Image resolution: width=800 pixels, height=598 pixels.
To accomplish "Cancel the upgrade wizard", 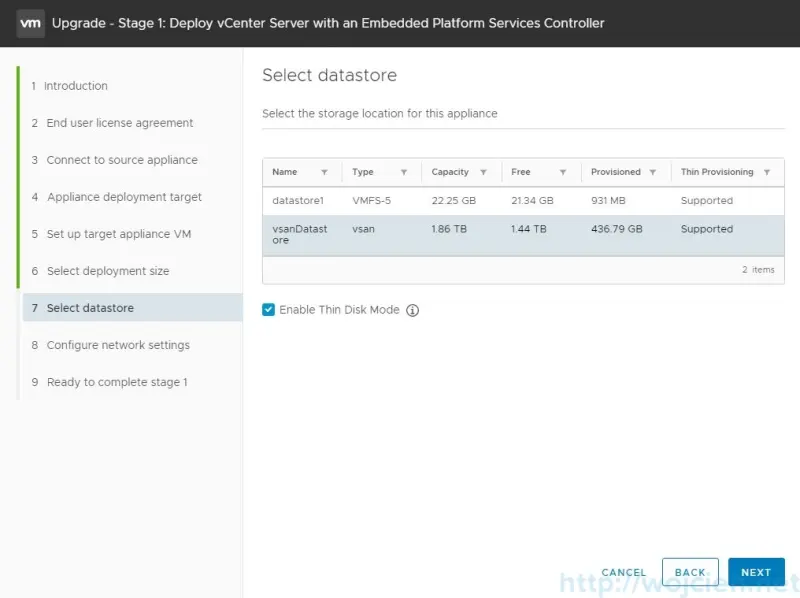I will pyautogui.click(x=624, y=572).
